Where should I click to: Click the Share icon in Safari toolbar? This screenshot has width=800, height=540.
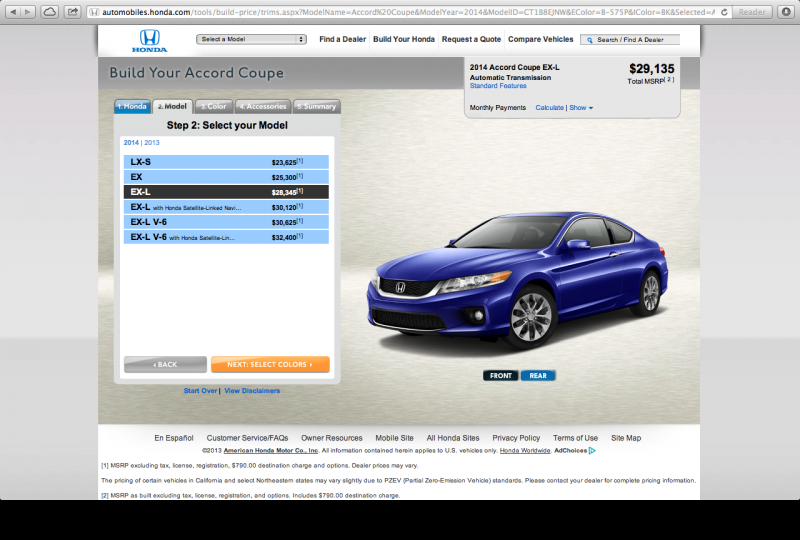(73, 12)
